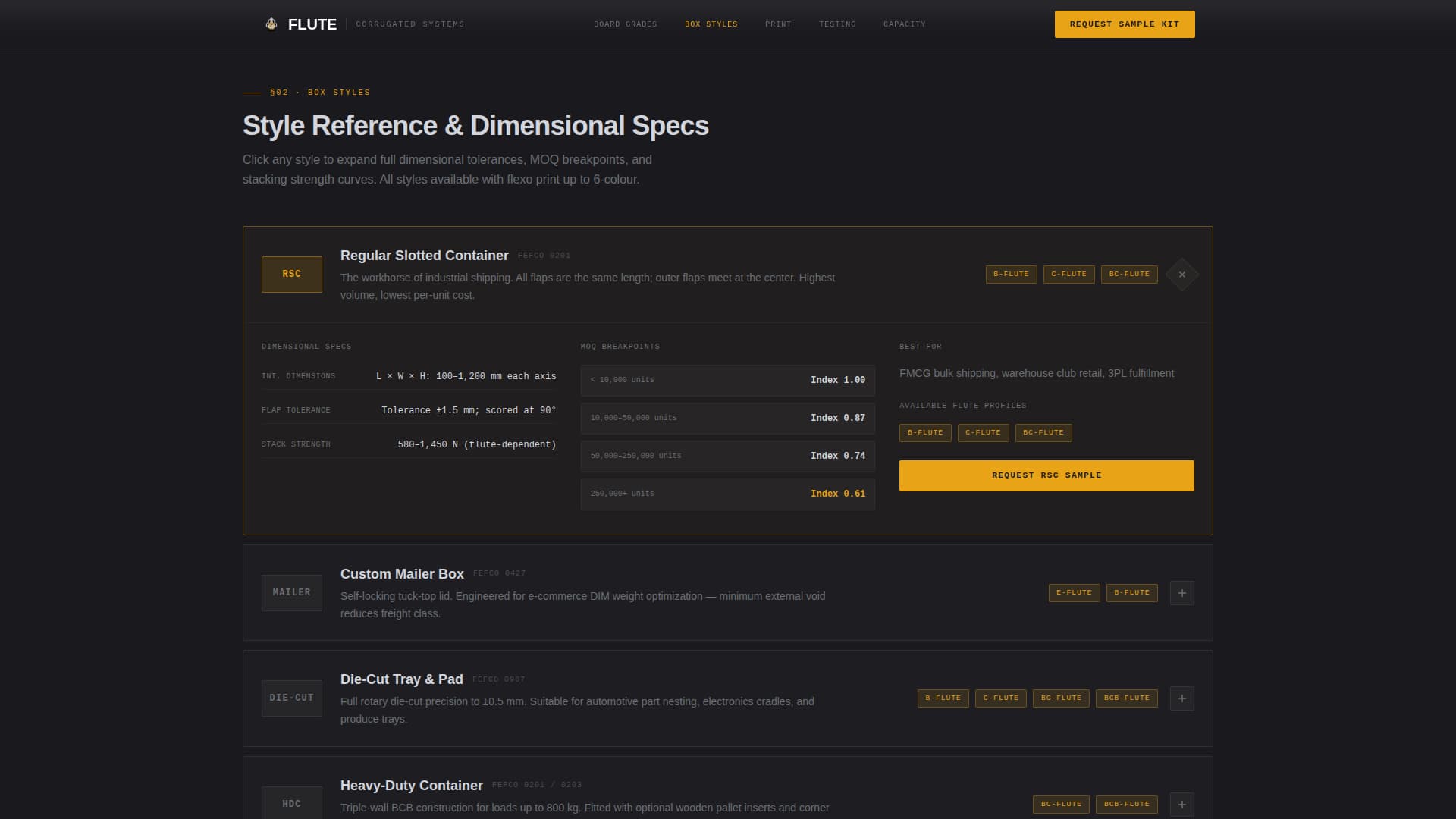1456x819 pixels.
Task: Click the DIE-CUT badge
Action: (292, 698)
